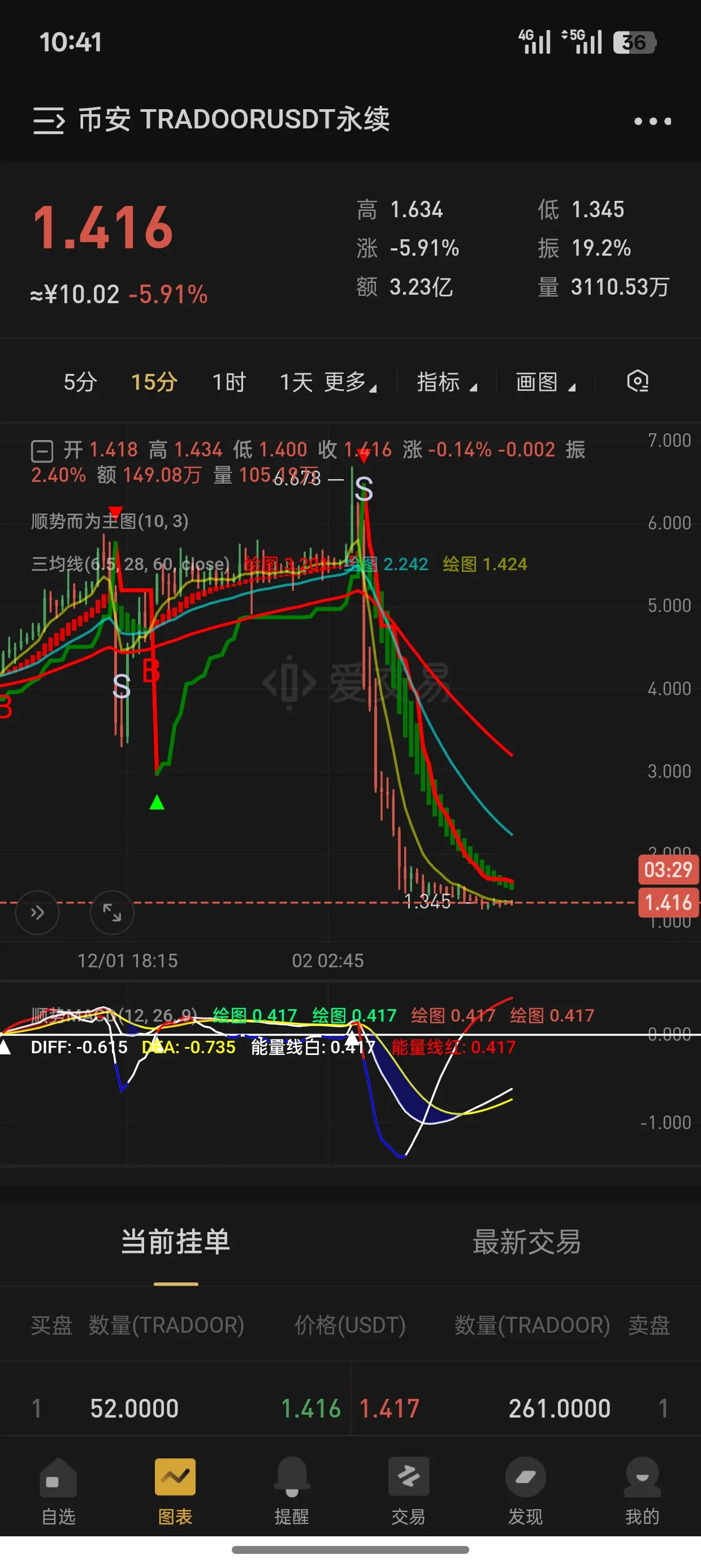
Task: Open 交易 trade in bottom nav
Action: (408, 1491)
